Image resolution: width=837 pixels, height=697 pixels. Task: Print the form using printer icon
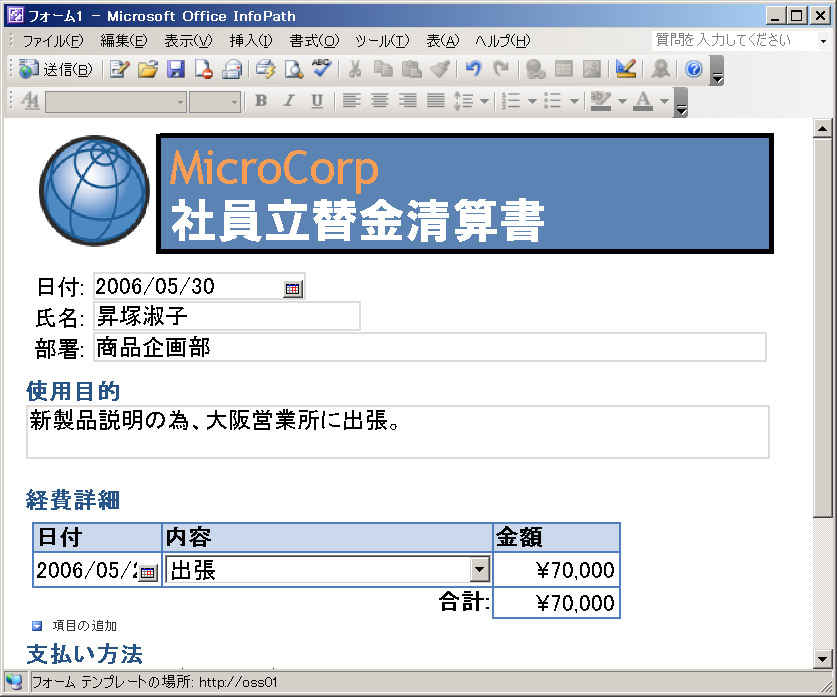pyautogui.click(x=265, y=69)
